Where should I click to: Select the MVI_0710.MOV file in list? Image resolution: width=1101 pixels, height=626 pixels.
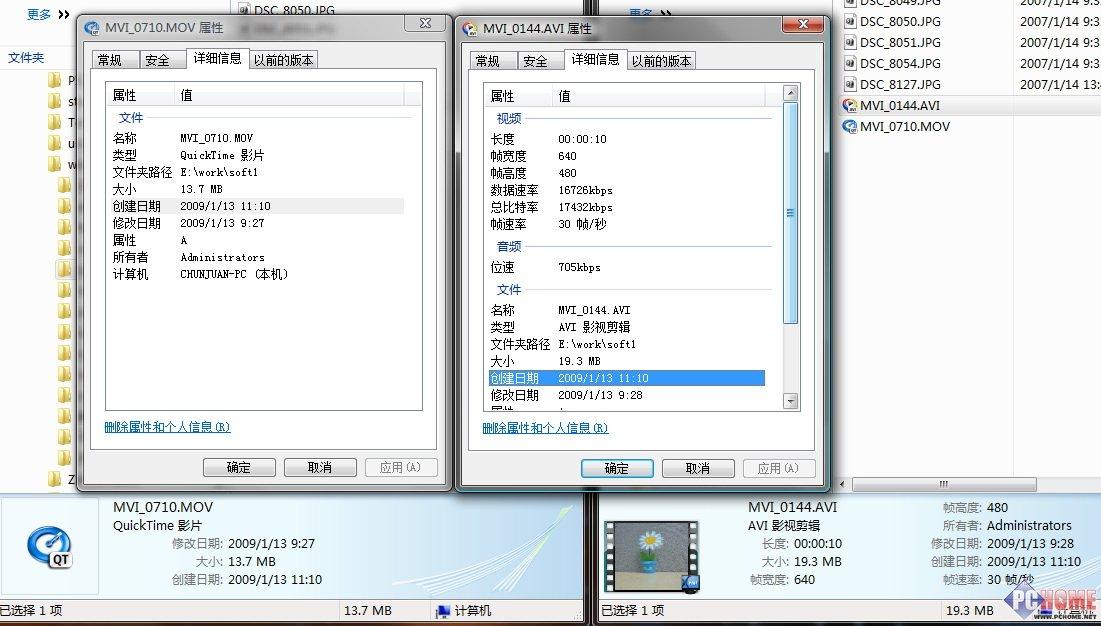896,126
